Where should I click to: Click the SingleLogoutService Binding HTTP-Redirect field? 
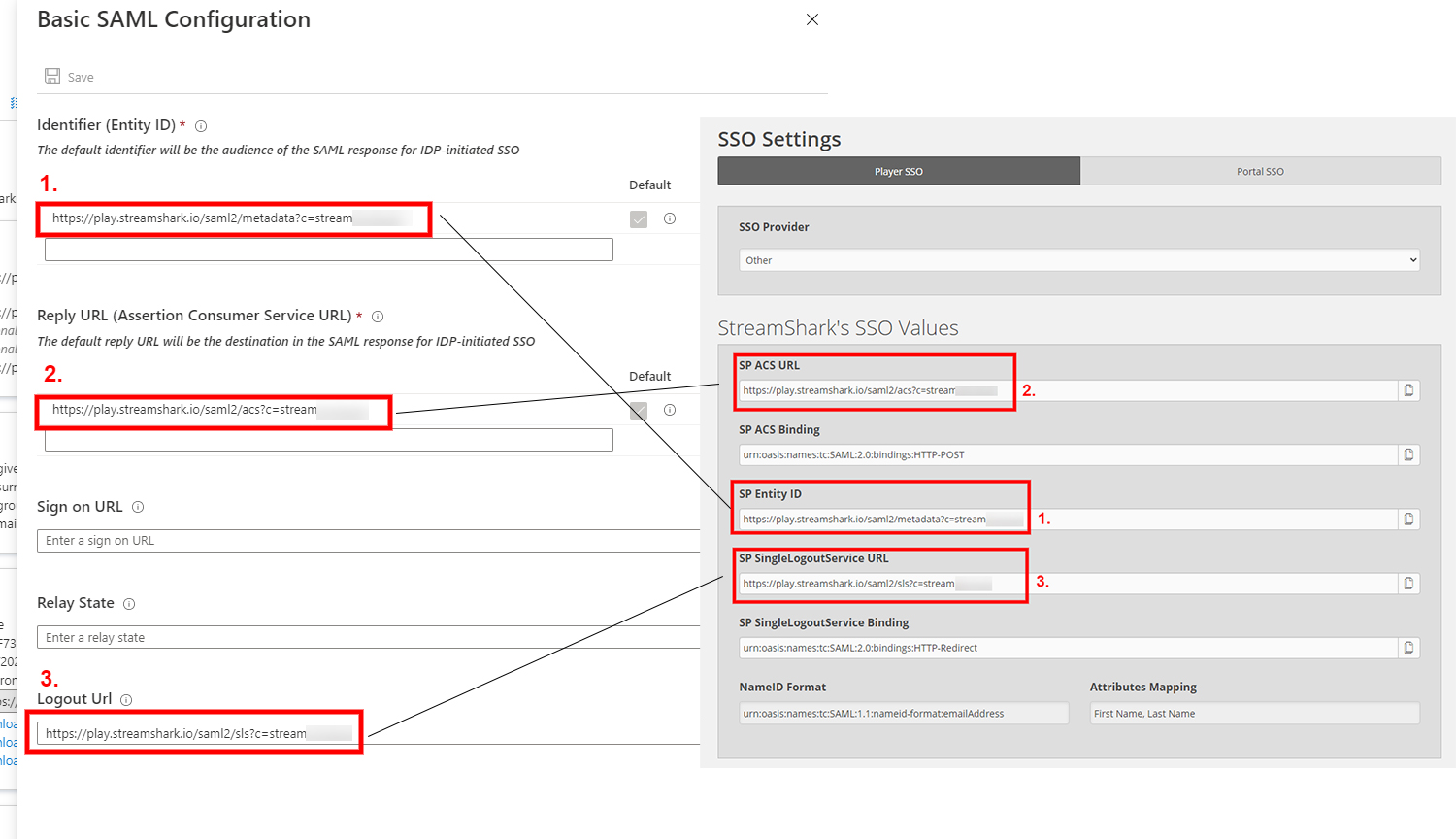click(1068, 648)
